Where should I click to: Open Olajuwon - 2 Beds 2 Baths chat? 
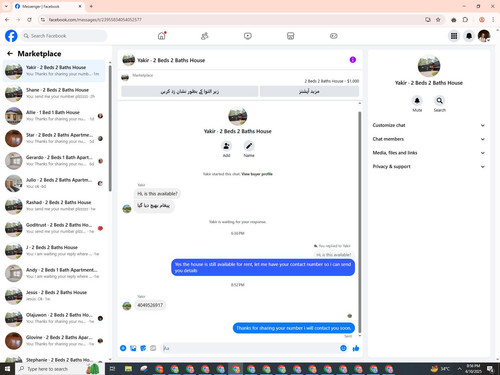pyautogui.click(x=54, y=318)
